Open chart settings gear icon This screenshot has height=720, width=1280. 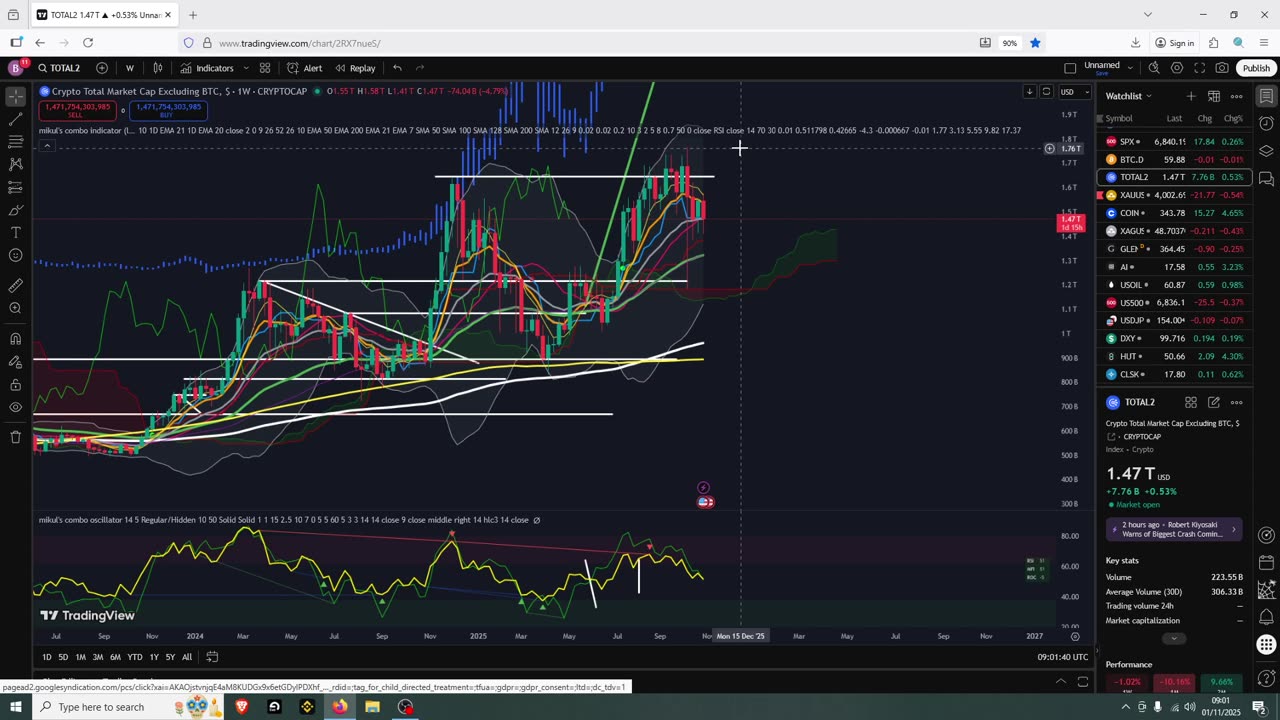pos(1177,68)
